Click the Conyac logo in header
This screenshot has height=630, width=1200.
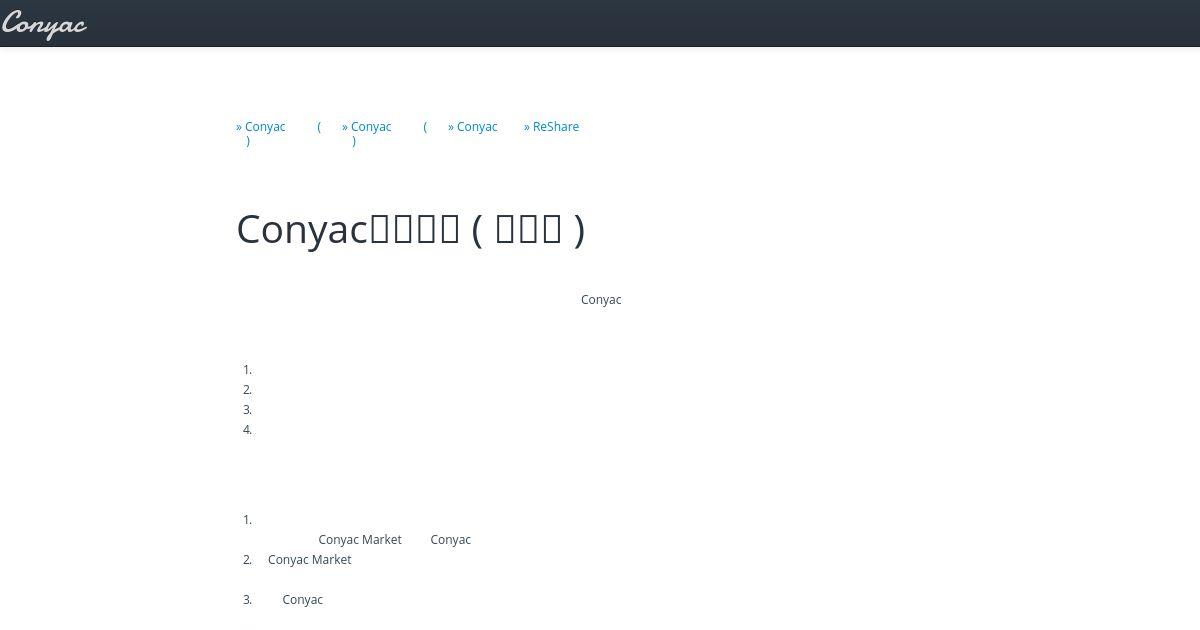[44, 24]
